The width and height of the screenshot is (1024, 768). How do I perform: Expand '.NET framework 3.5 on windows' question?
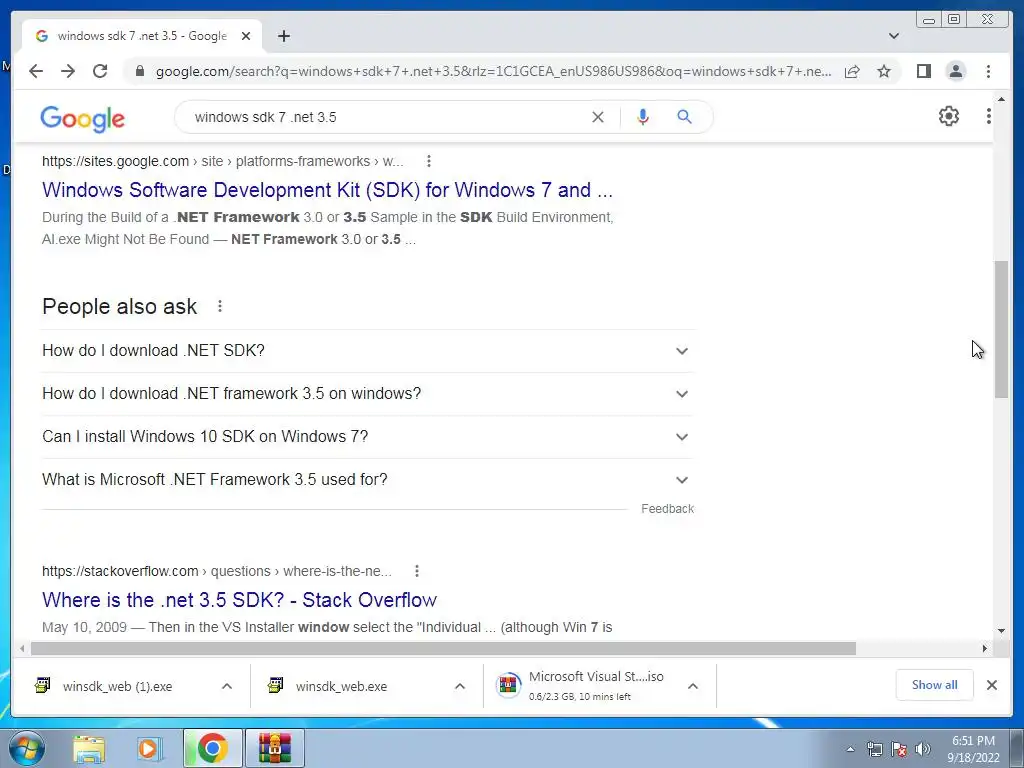(x=368, y=394)
